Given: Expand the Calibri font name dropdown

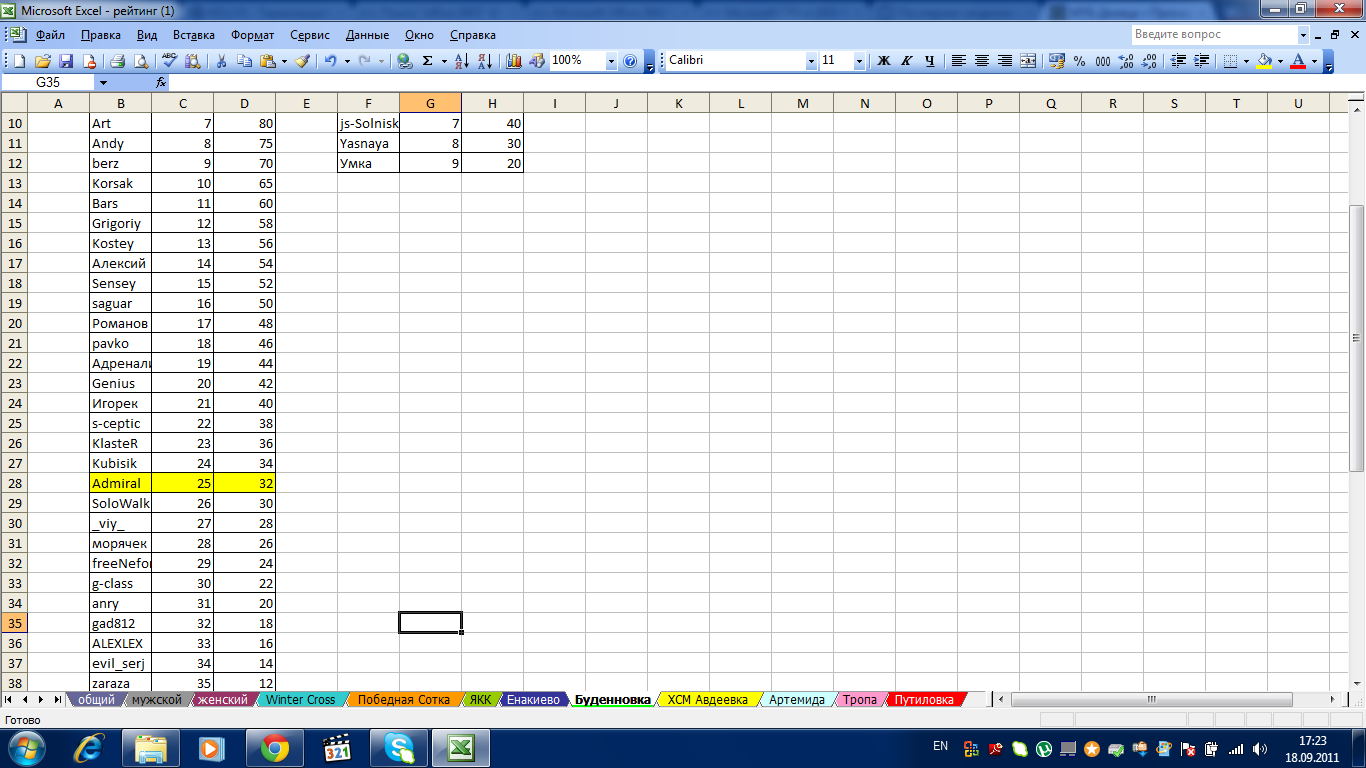Looking at the screenshot, I should 811,61.
